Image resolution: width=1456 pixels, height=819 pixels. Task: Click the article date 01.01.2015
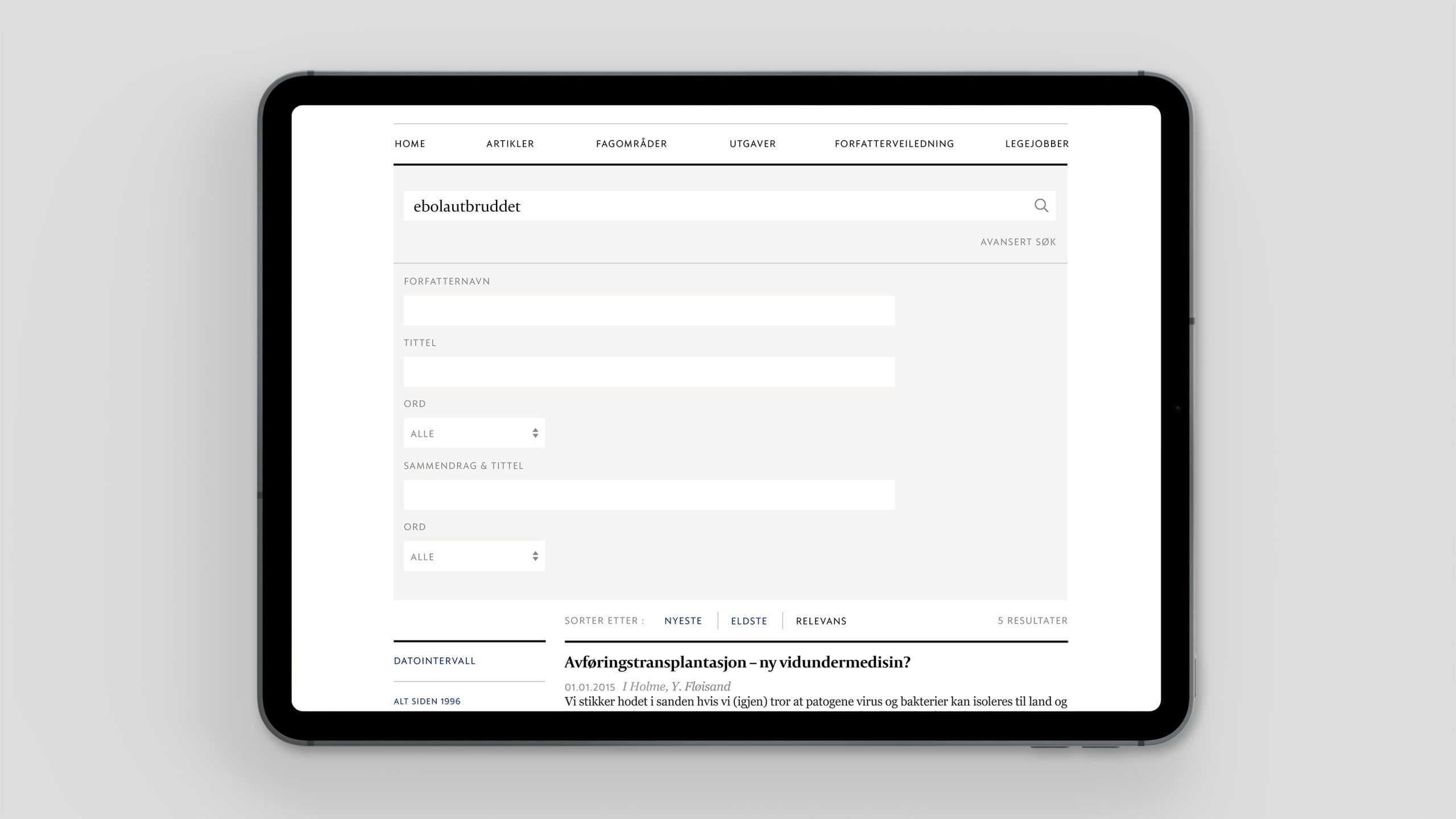click(590, 687)
